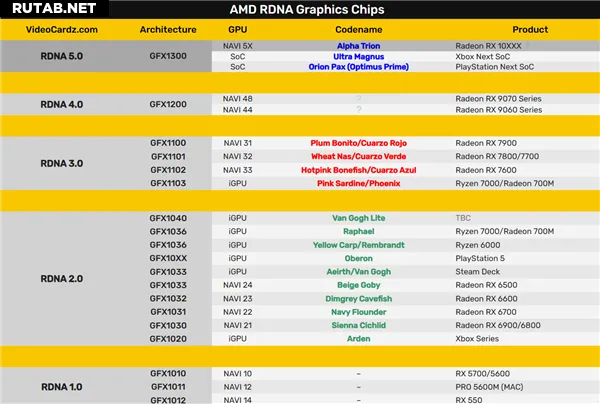This screenshot has height=404, width=600.
Task: Select the "Radeon RX 7900" product cell
Action: tap(486, 143)
